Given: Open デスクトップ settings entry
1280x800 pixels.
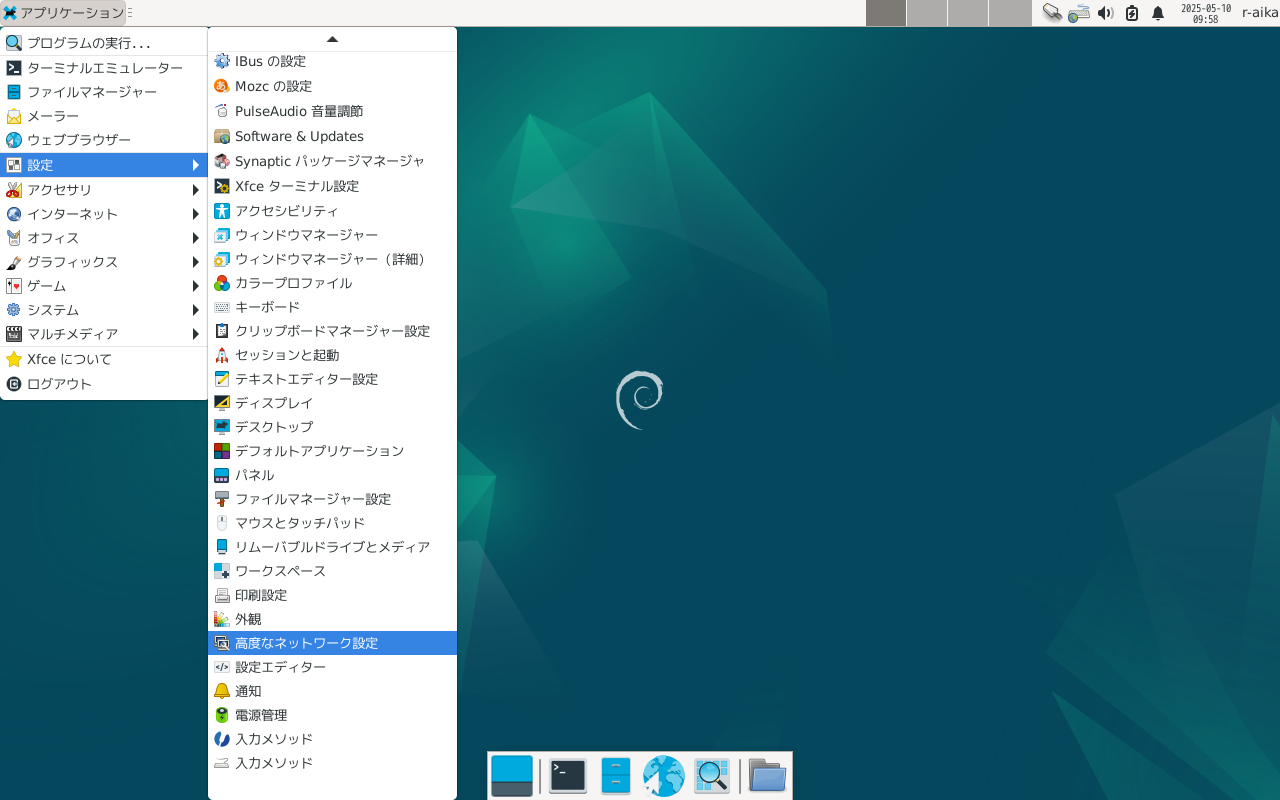Looking at the screenshot, I should pos(332,427).
